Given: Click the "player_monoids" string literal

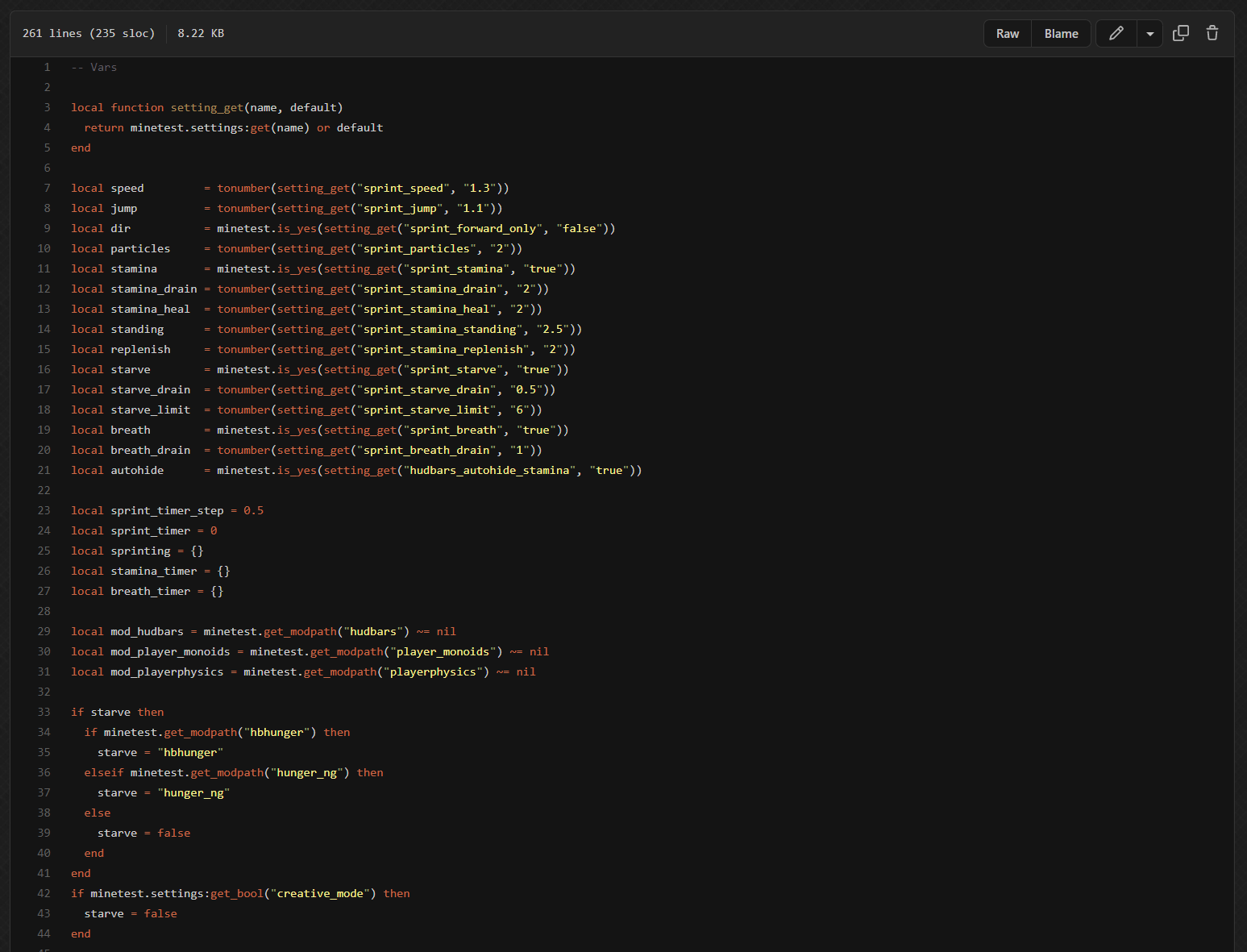Looking at the screenshot, I should coord(443,652).
